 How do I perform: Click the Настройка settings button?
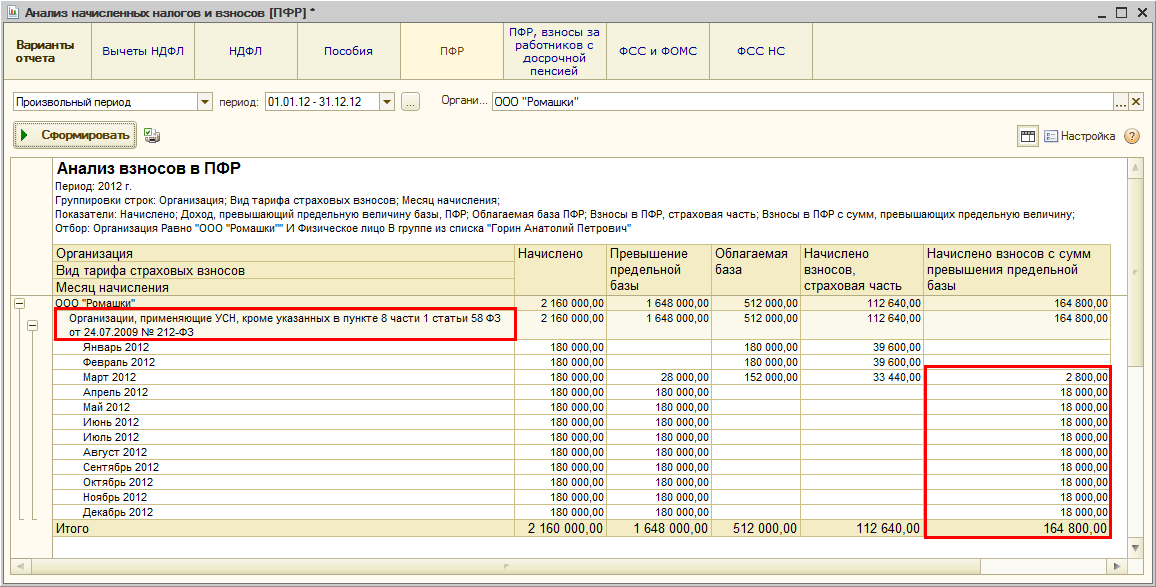point(1080,136)
